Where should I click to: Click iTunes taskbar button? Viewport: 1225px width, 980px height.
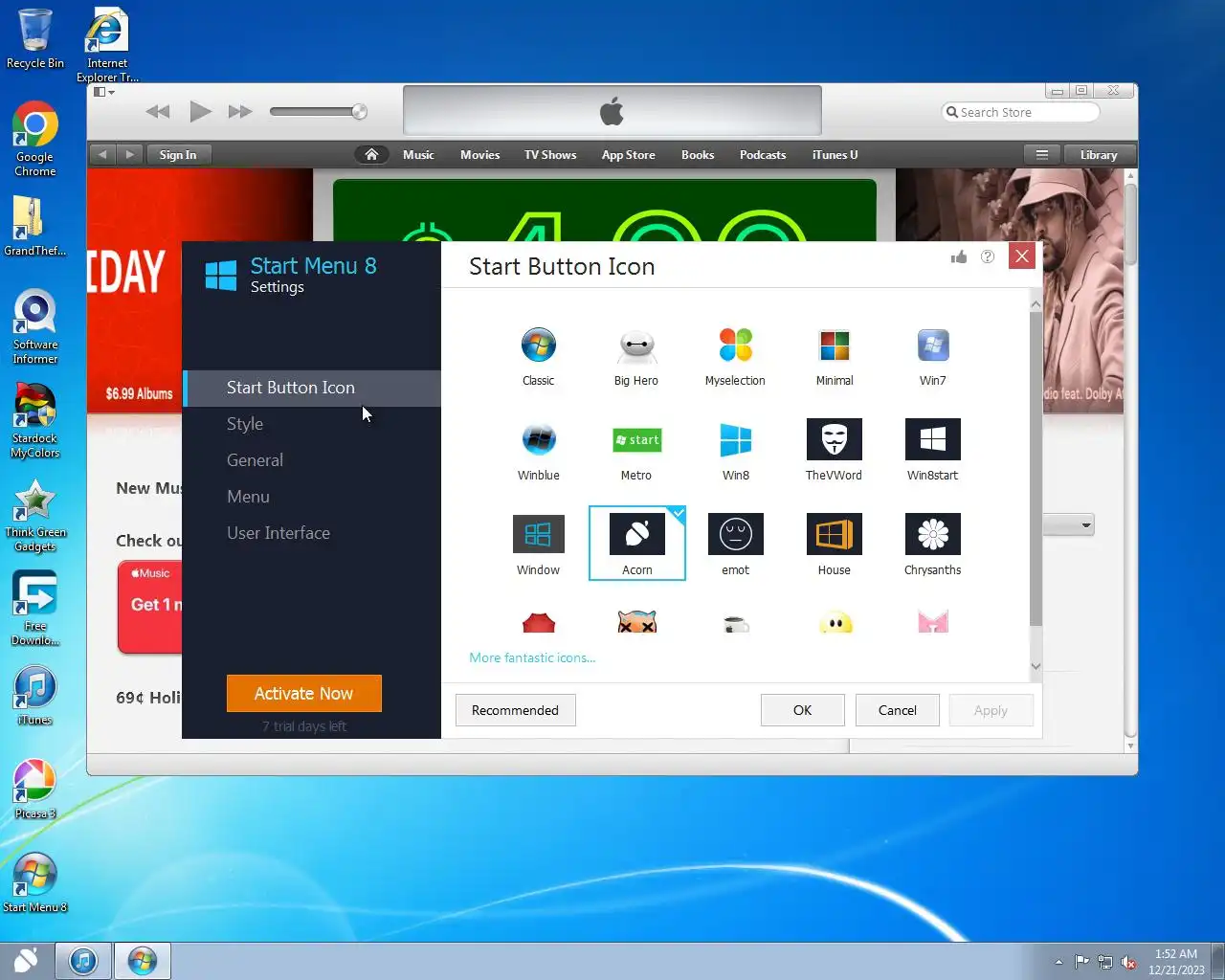pos(83,961)
